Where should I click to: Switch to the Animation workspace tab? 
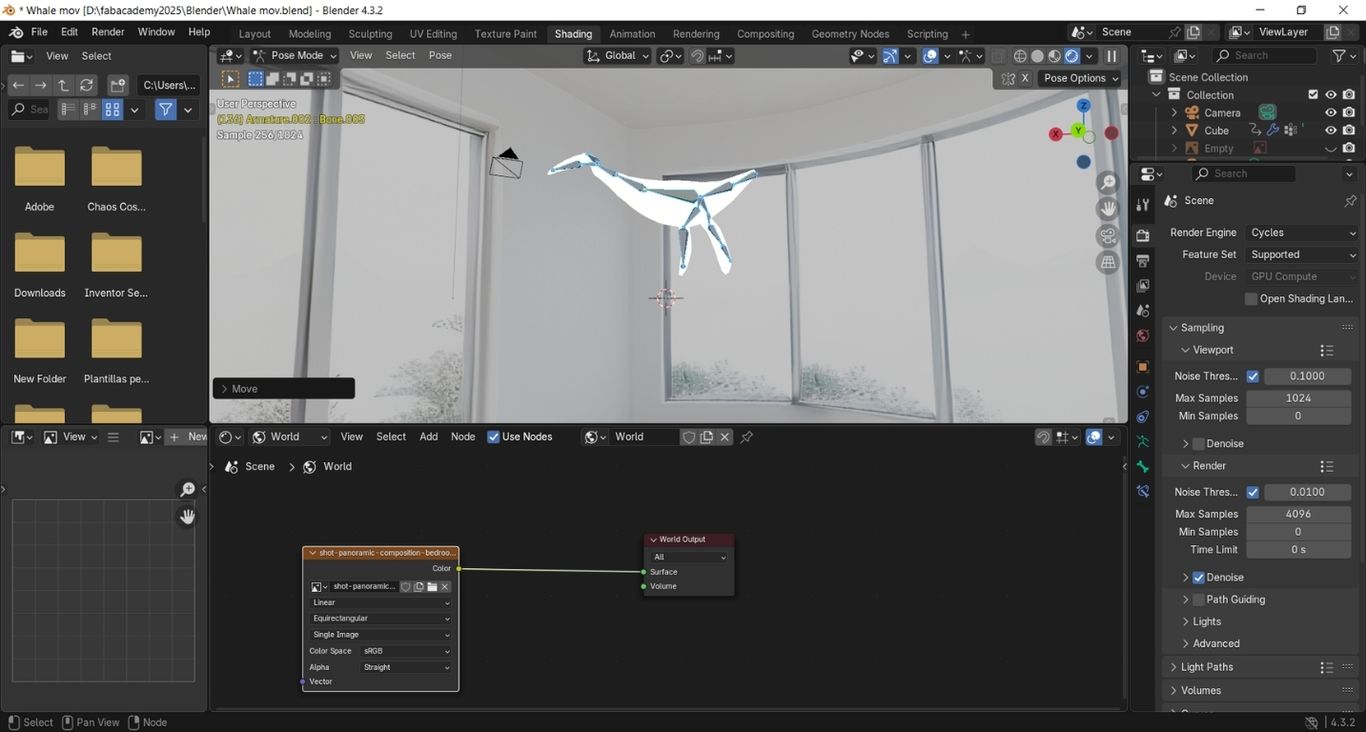(632, 34)
